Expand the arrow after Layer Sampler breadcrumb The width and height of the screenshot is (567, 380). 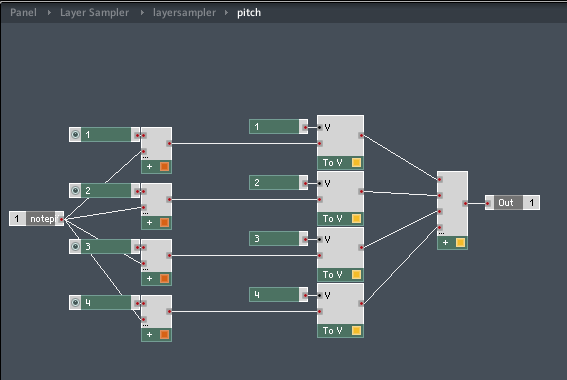click(142, 13)
